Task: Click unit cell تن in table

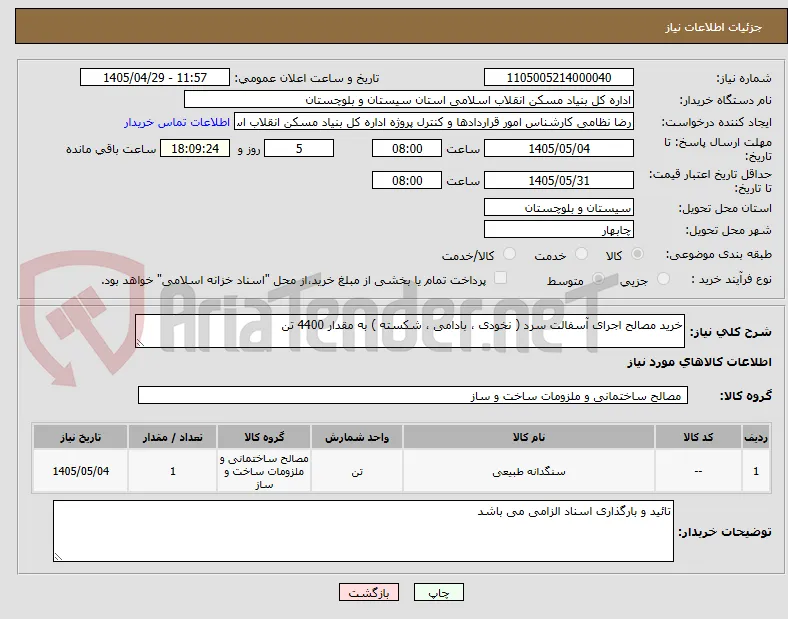Action: tap(357, 471)
